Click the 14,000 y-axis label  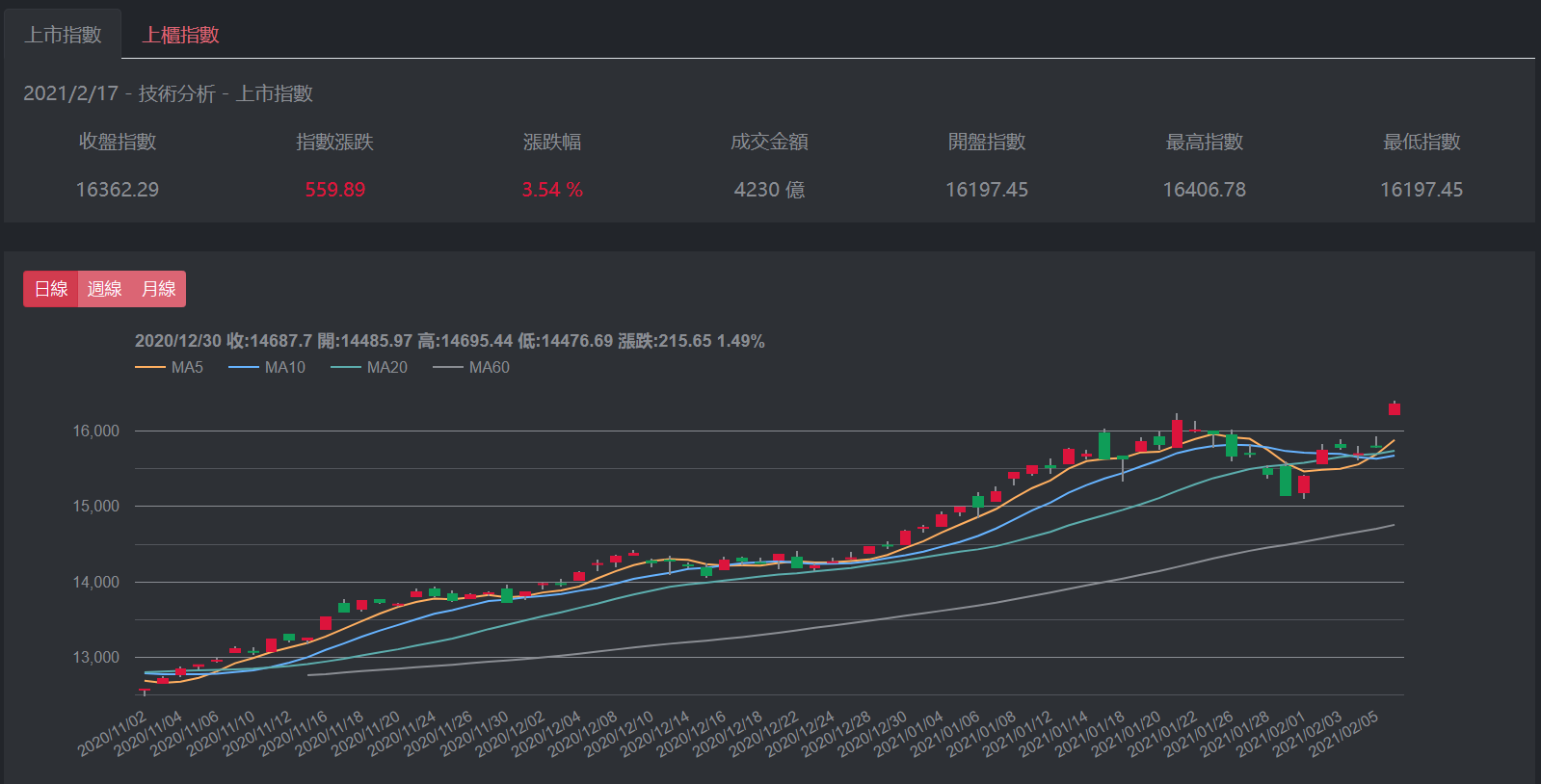coord(96,582)
